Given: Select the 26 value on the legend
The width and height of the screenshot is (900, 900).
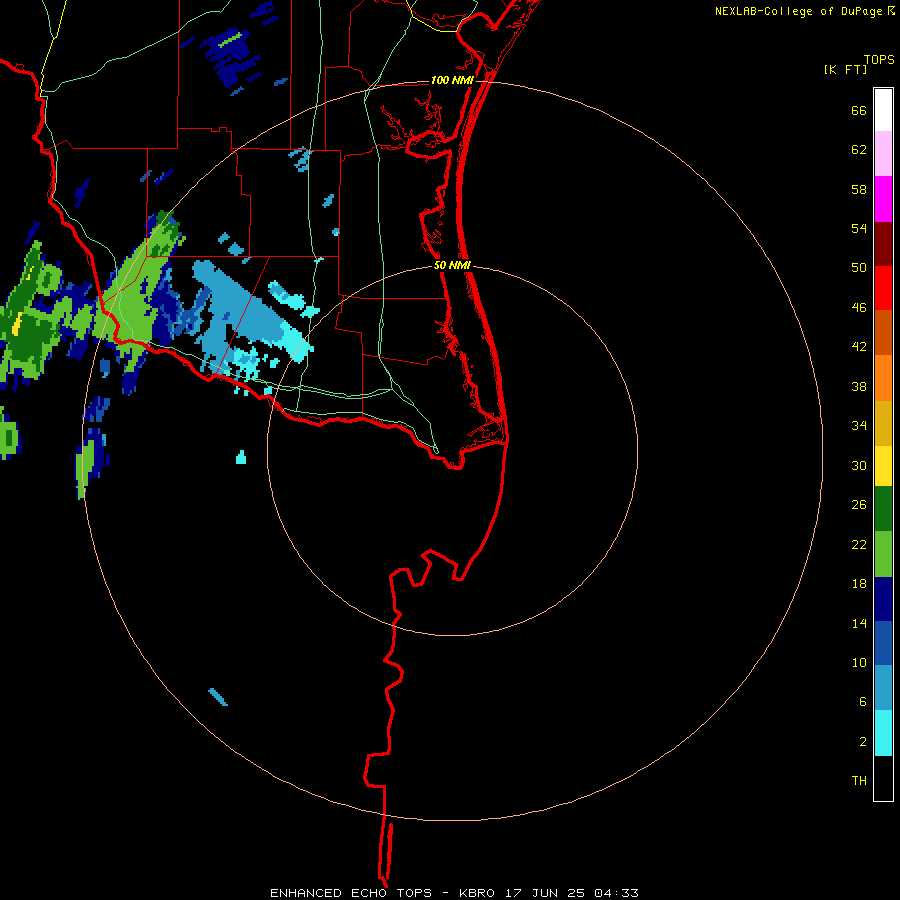Looking at the screenshot, I should 859,505.
